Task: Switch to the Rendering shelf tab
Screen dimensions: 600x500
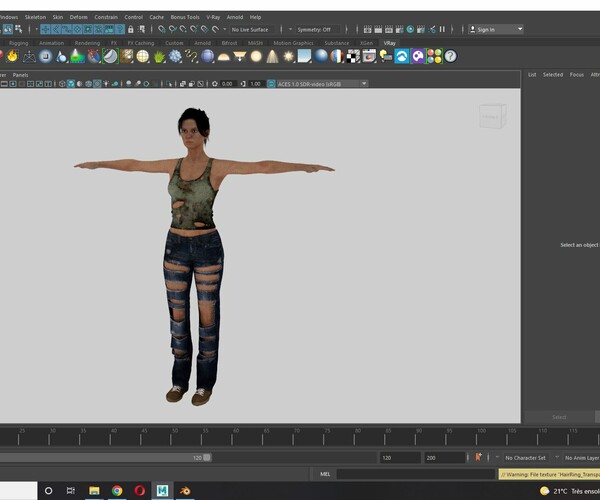Action: point(87,43)
